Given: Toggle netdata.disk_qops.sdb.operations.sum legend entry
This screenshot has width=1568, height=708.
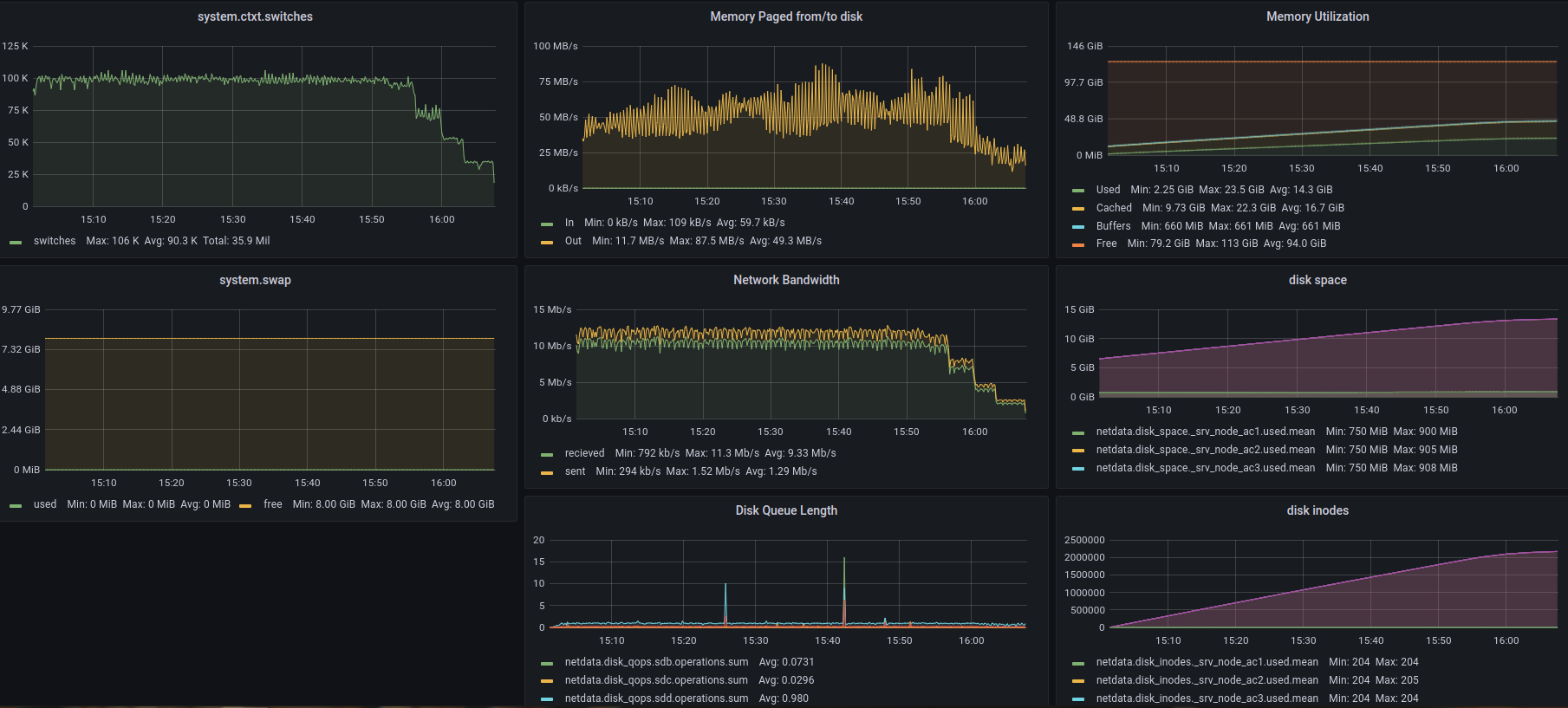Looking at the screenshot, I should (656, 662).
